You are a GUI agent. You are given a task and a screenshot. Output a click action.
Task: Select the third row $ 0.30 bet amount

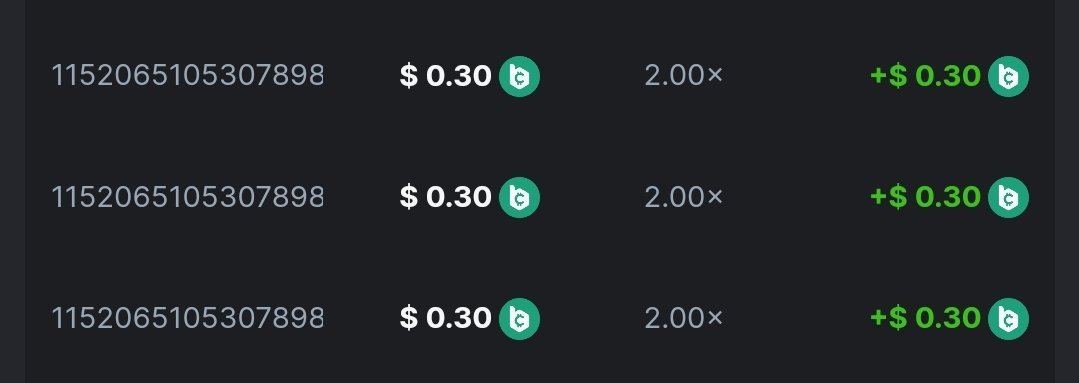pos(445,318)
